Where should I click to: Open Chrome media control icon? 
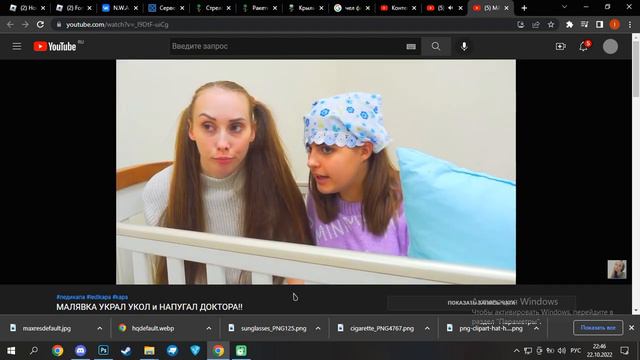point(584,24)
